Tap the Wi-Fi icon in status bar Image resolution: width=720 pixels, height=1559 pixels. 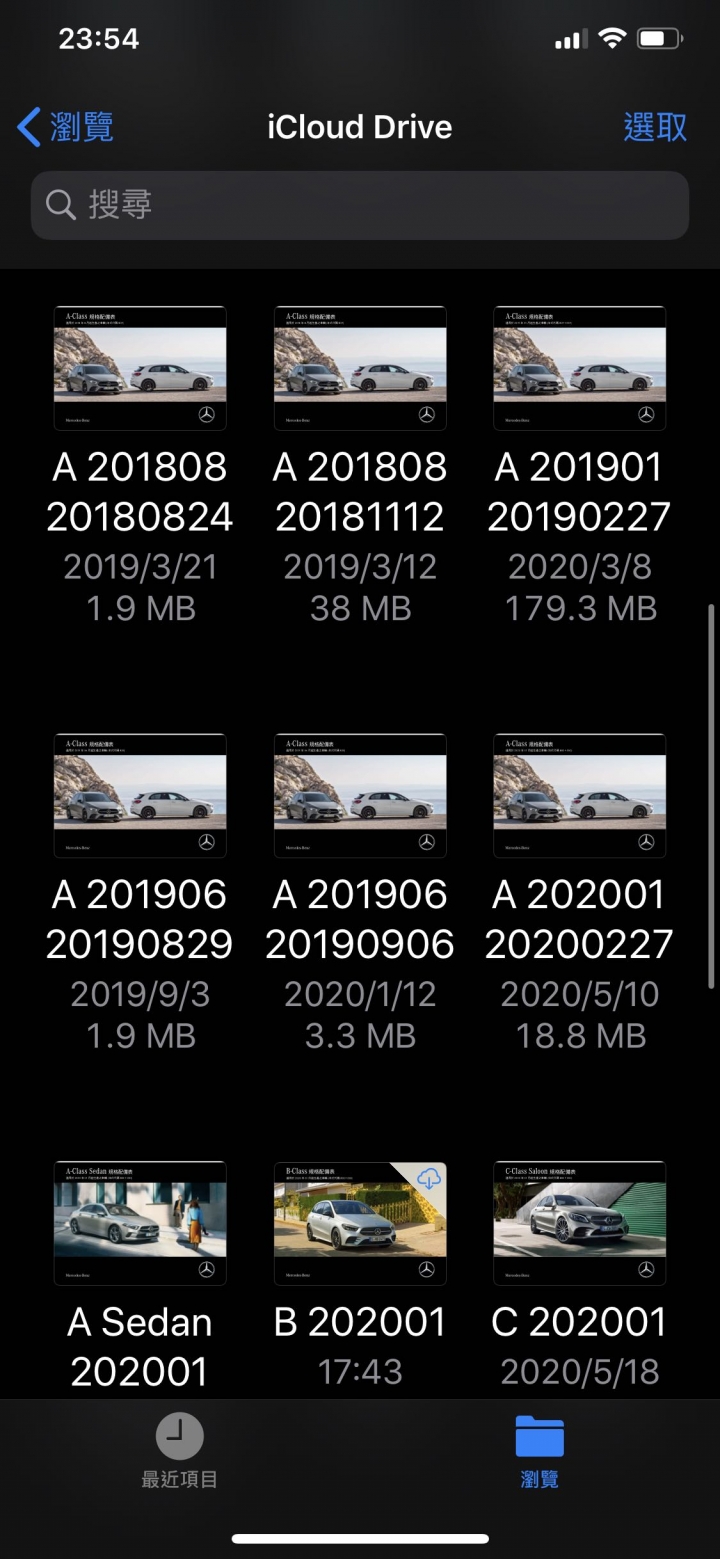click(x=611, y=39)
